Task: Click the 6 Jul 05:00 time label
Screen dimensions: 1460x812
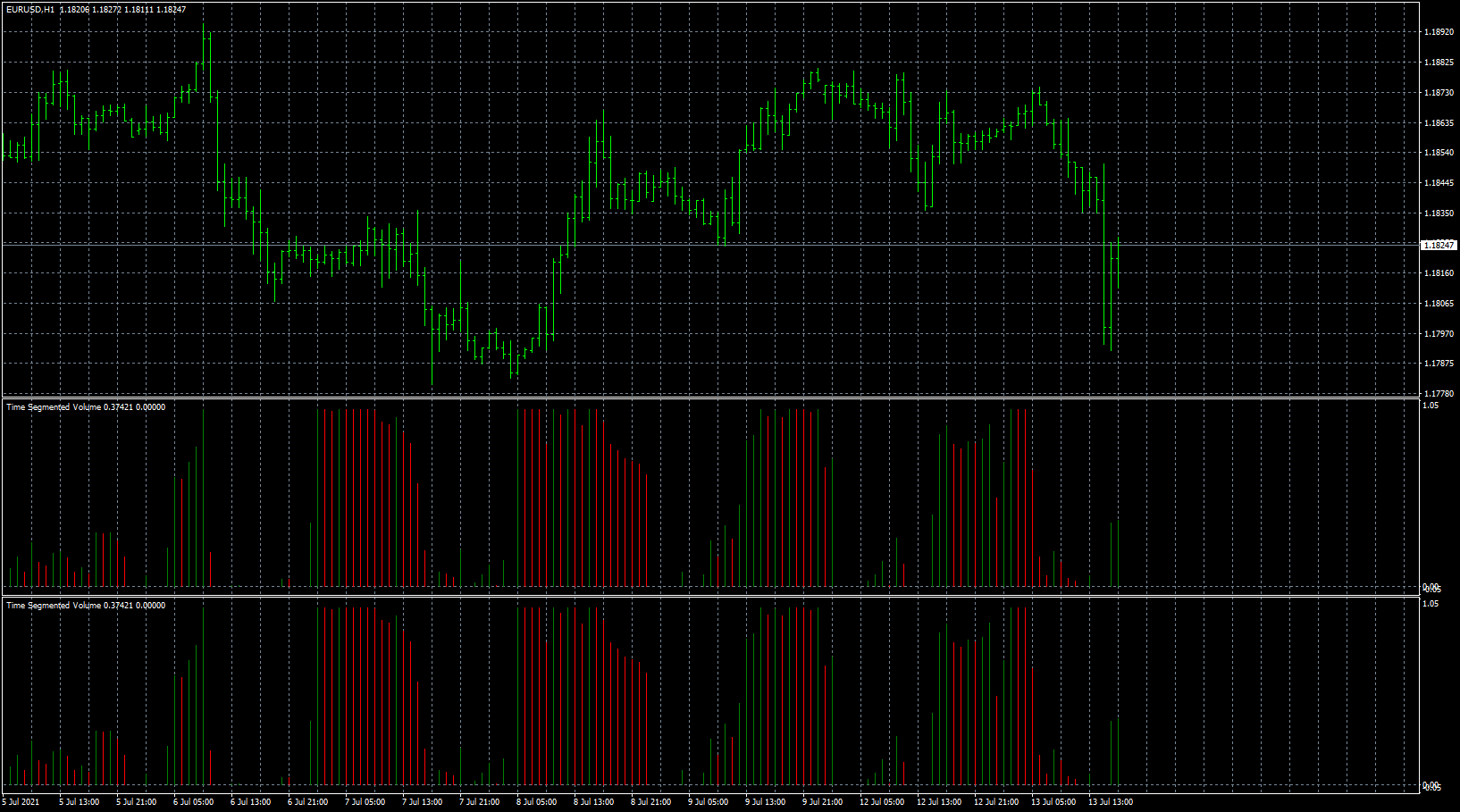Action: (194, 802)
